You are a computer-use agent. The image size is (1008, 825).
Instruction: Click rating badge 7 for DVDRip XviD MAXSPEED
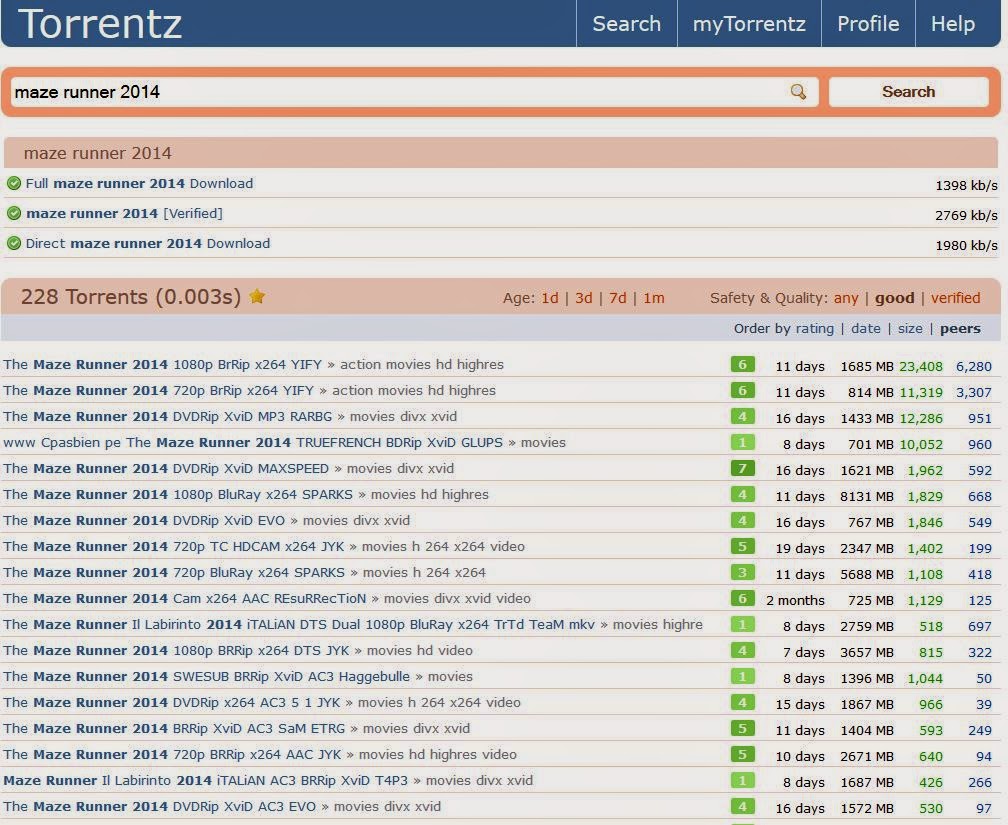pyautogui.click(x=742, y=469)
